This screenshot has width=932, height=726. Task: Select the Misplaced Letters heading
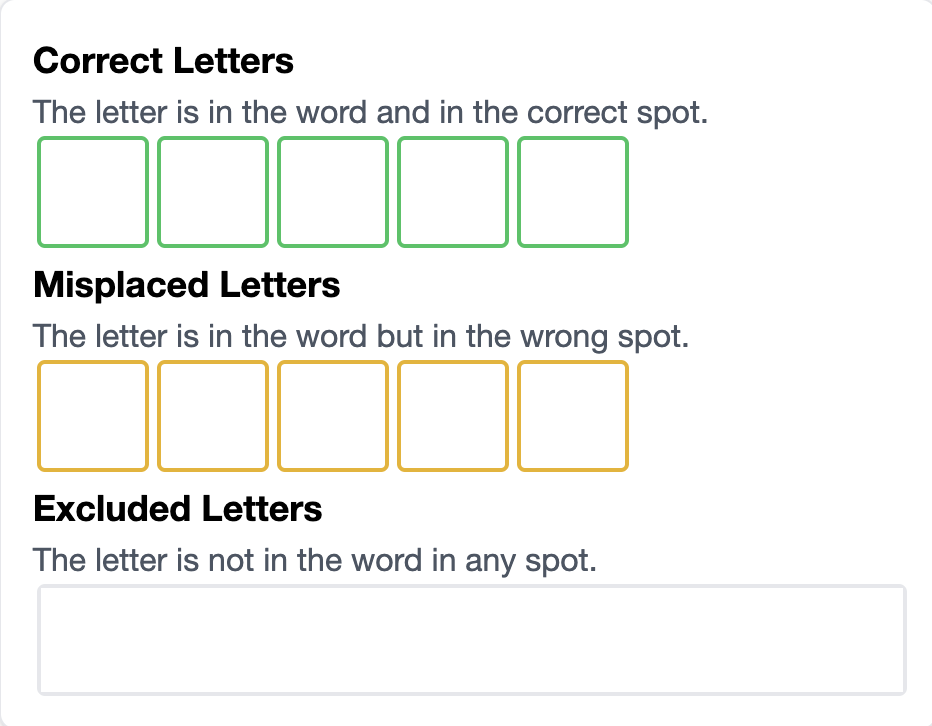click(187, 285)
